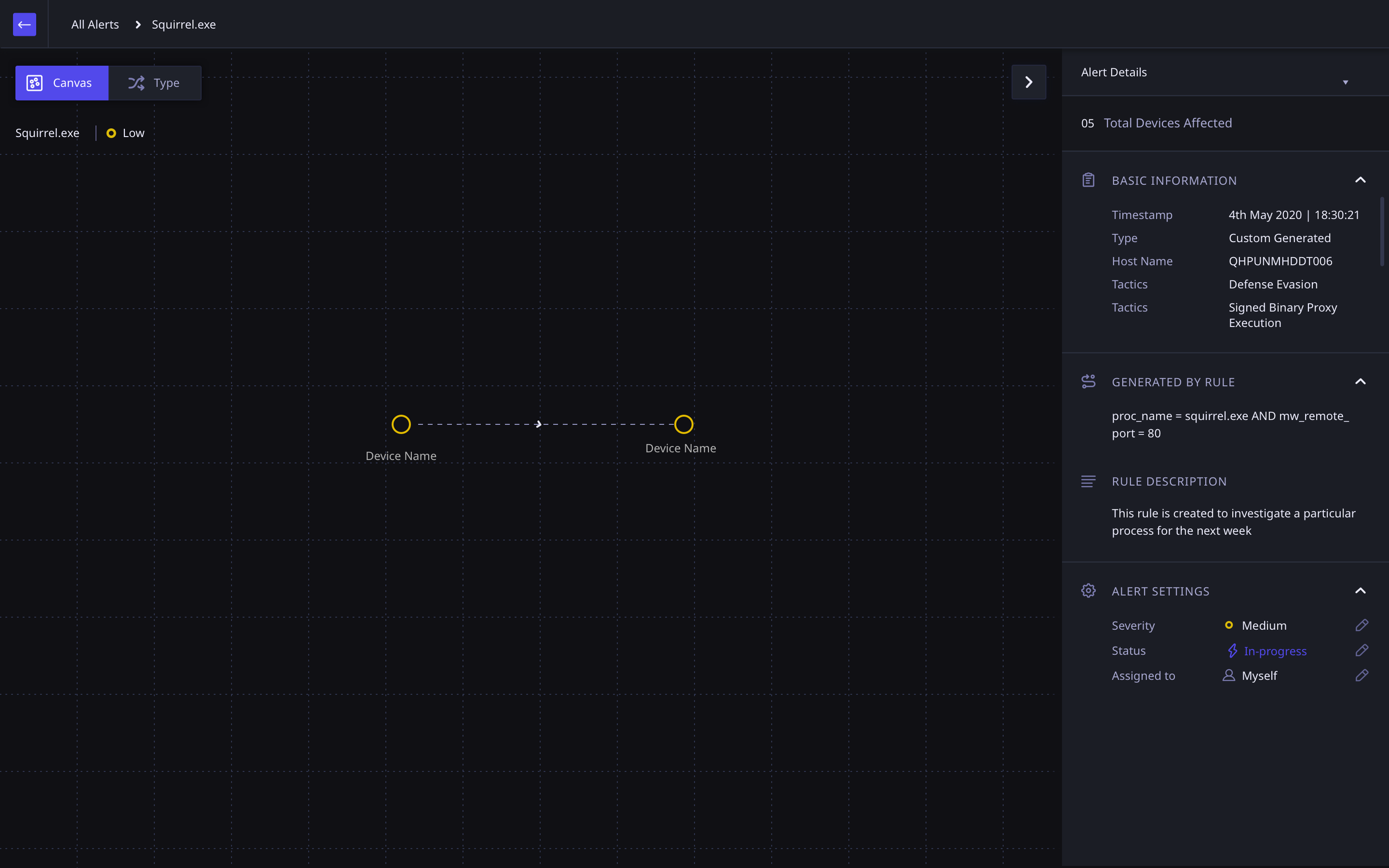The height and width of the screenshot is (868, 1389).
Task: Edit the Severity setting pencil icon
Action: click(x=1361, y=625)
